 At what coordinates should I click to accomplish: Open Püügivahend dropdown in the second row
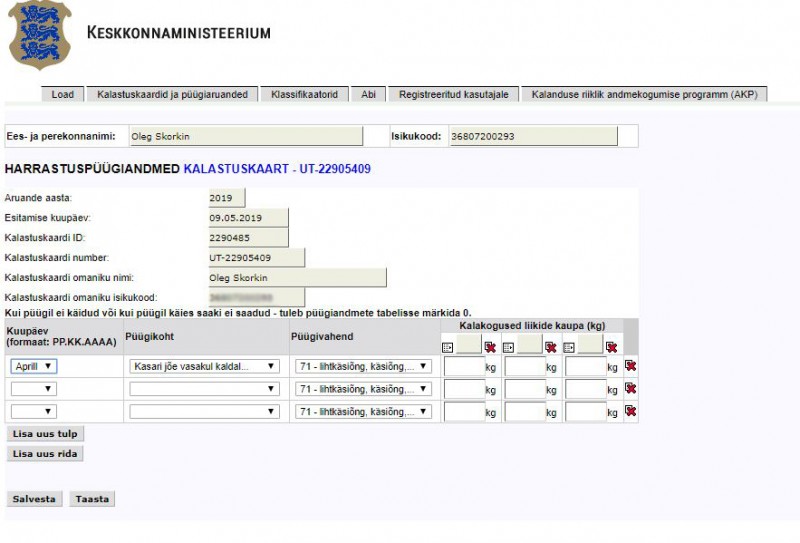363,389
